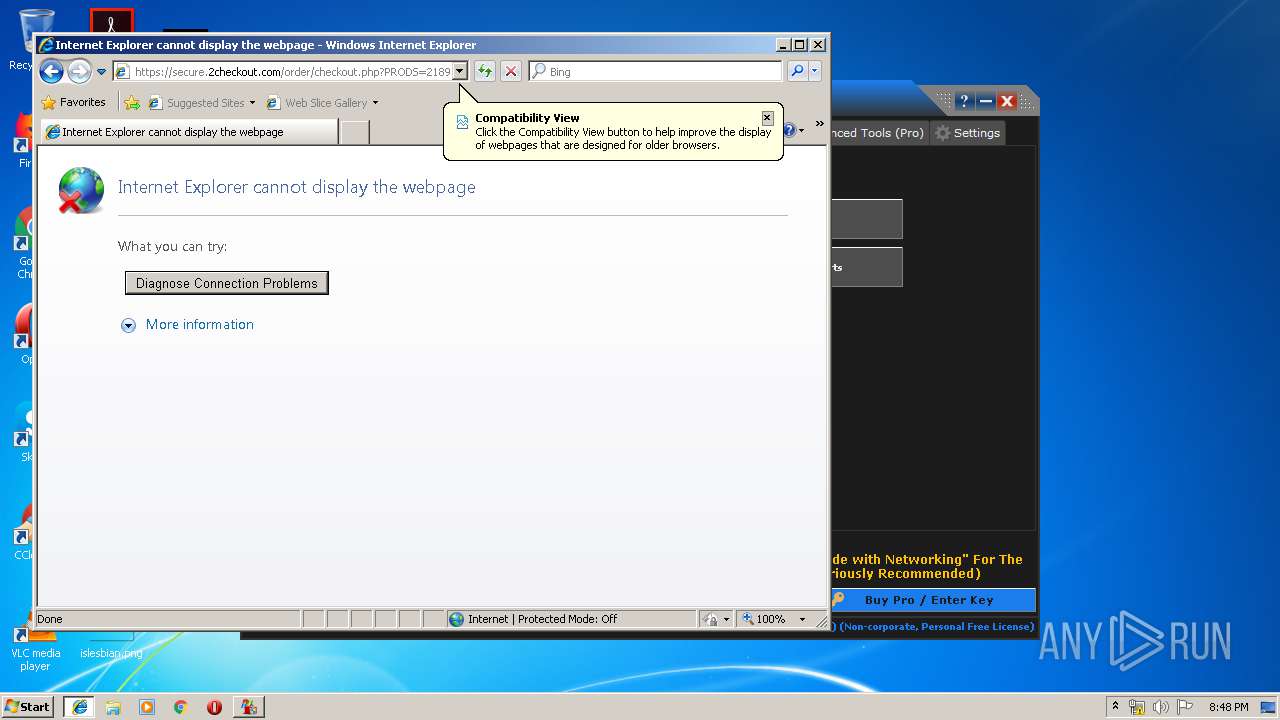This screenshot has width=1280, height=720.
Task: Click Internet Protected Mode status zone
Action: point(571,619)
